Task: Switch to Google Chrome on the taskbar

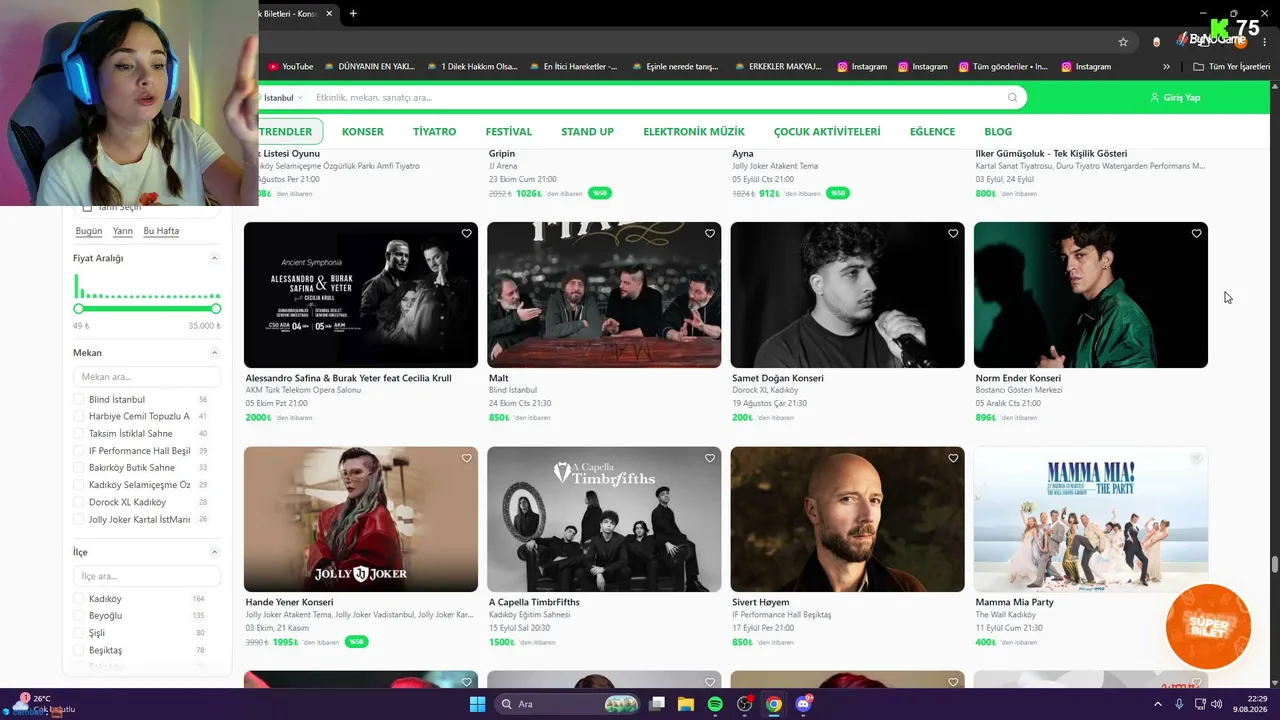Action: click(x=774, y=704)
